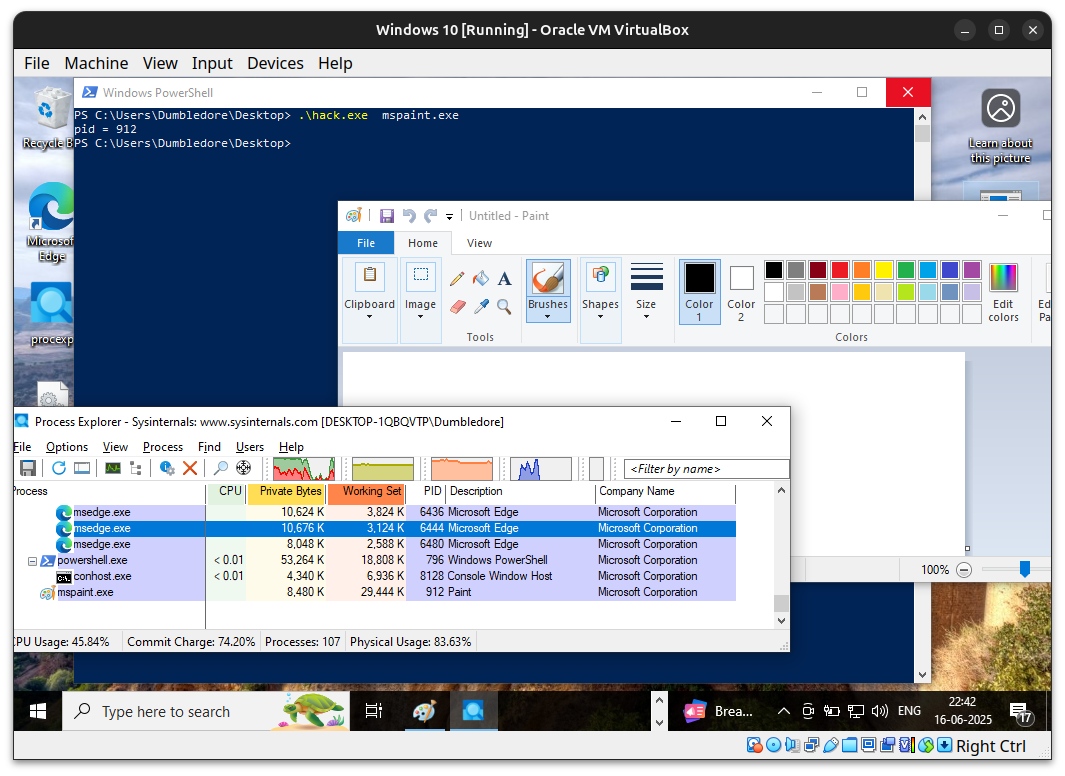This screenshot has height=776, width=1065.
Task: Select the conhost.exe process row
Action: 374,576
